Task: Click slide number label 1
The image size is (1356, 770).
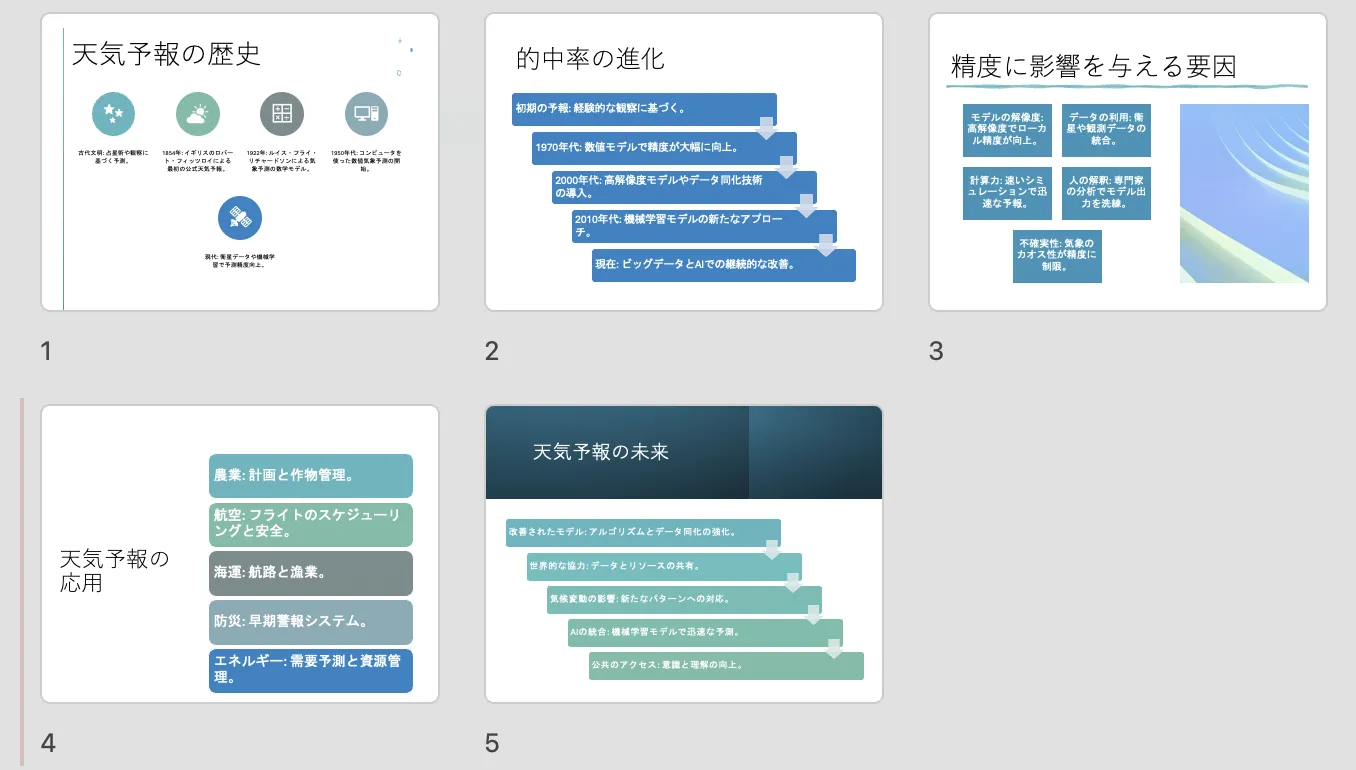Action: pos(46,351)
